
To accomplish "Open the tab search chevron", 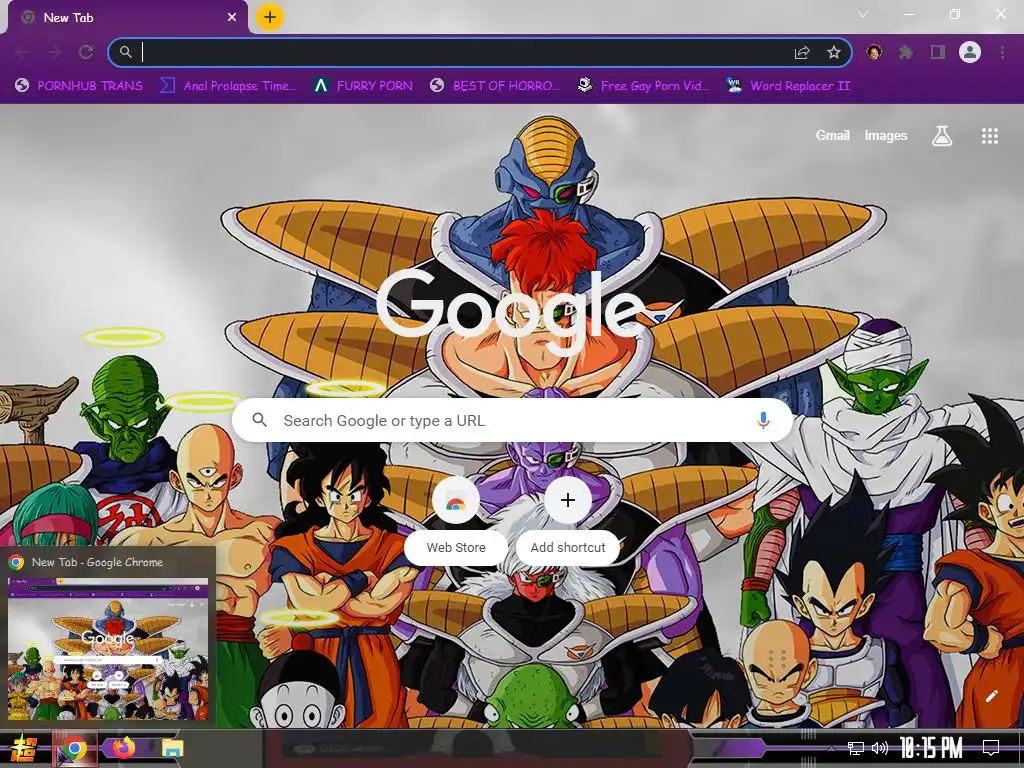I will pyautogui.click(x=863, y=14).
